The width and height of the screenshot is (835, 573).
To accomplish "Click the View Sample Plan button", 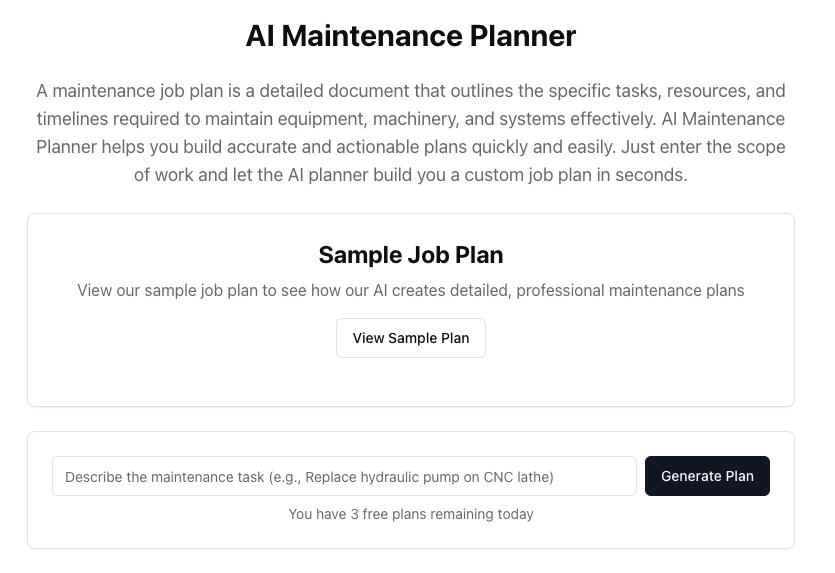I will (411, 338).
